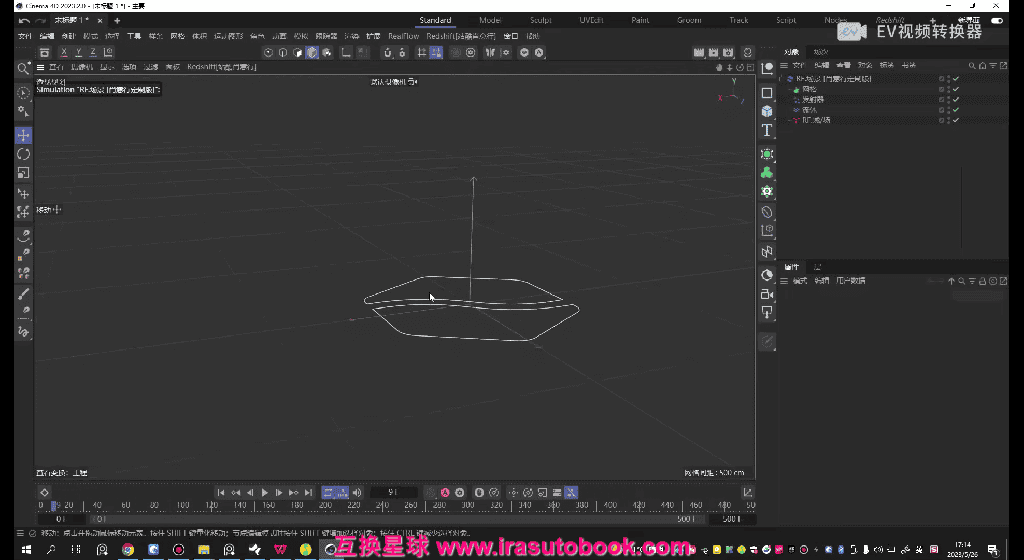Open RealFlow menu in menu bar

[404, 37]
